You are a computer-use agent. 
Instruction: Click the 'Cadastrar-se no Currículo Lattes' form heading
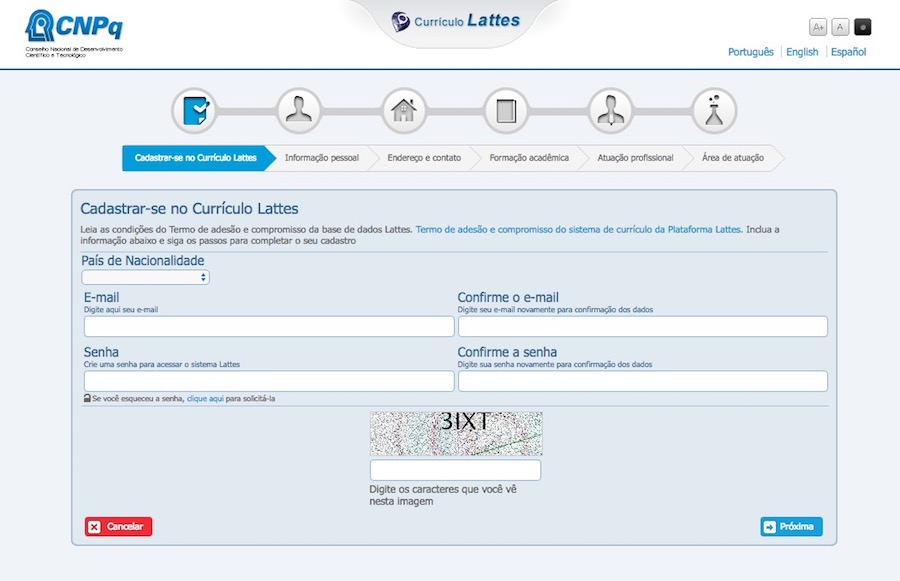point(189,208)
